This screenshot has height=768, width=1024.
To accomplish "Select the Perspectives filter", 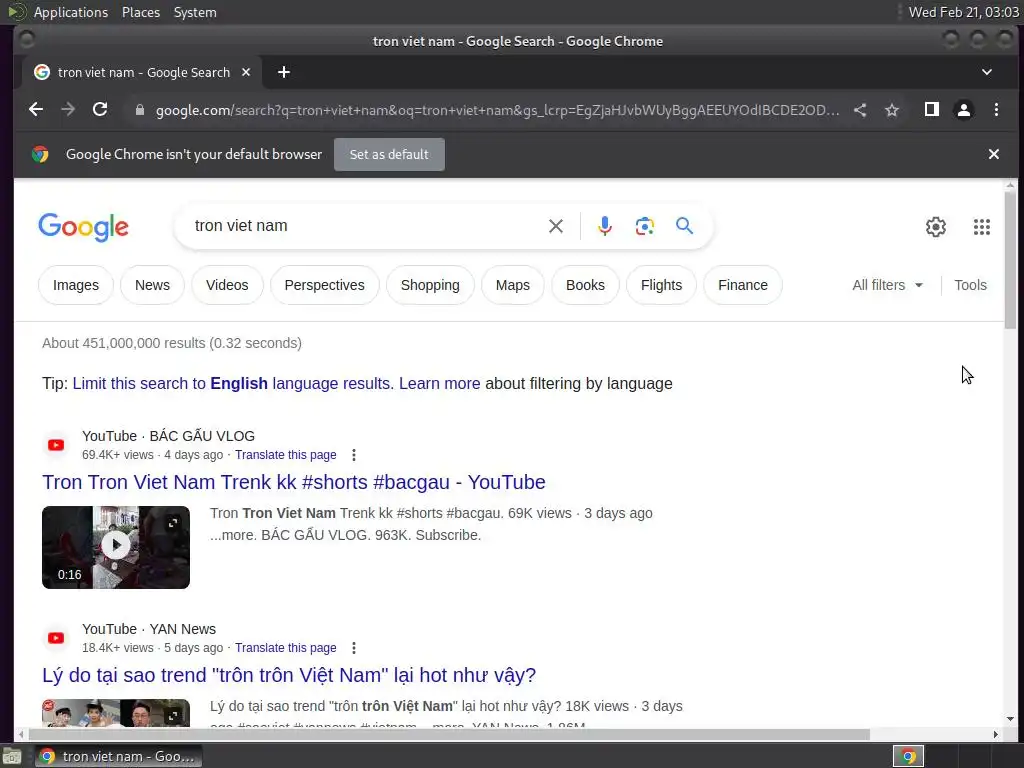I will tap(325, 285).
